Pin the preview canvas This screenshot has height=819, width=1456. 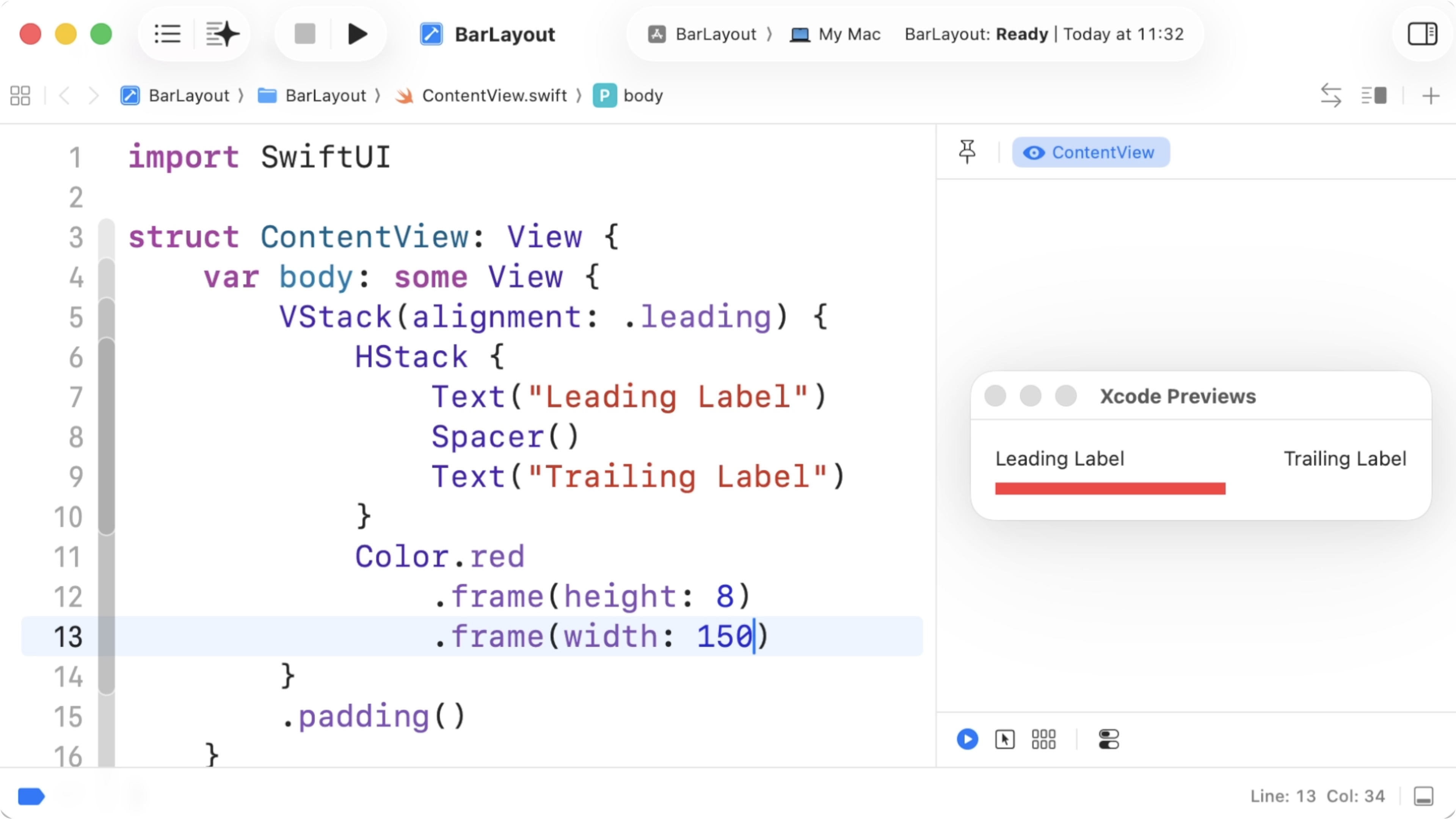(x=967, y=152)
